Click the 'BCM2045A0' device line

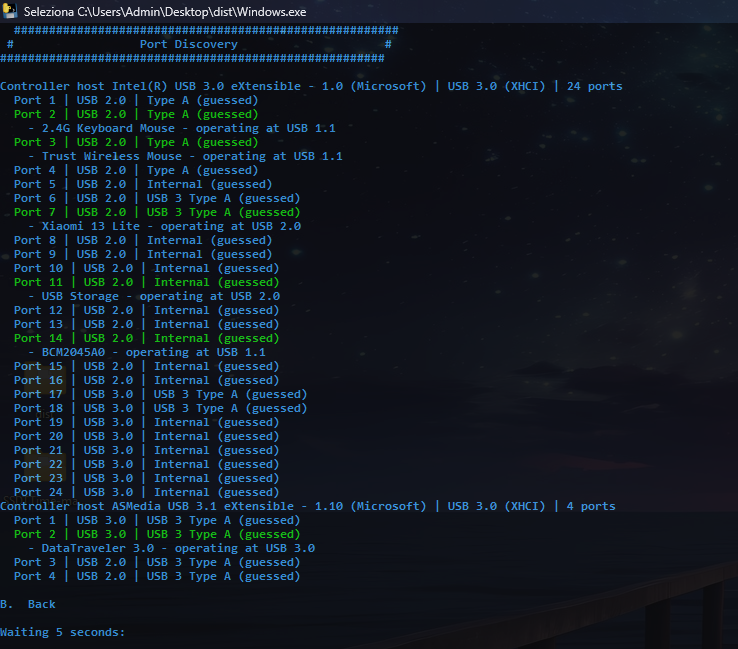[147, 352]
